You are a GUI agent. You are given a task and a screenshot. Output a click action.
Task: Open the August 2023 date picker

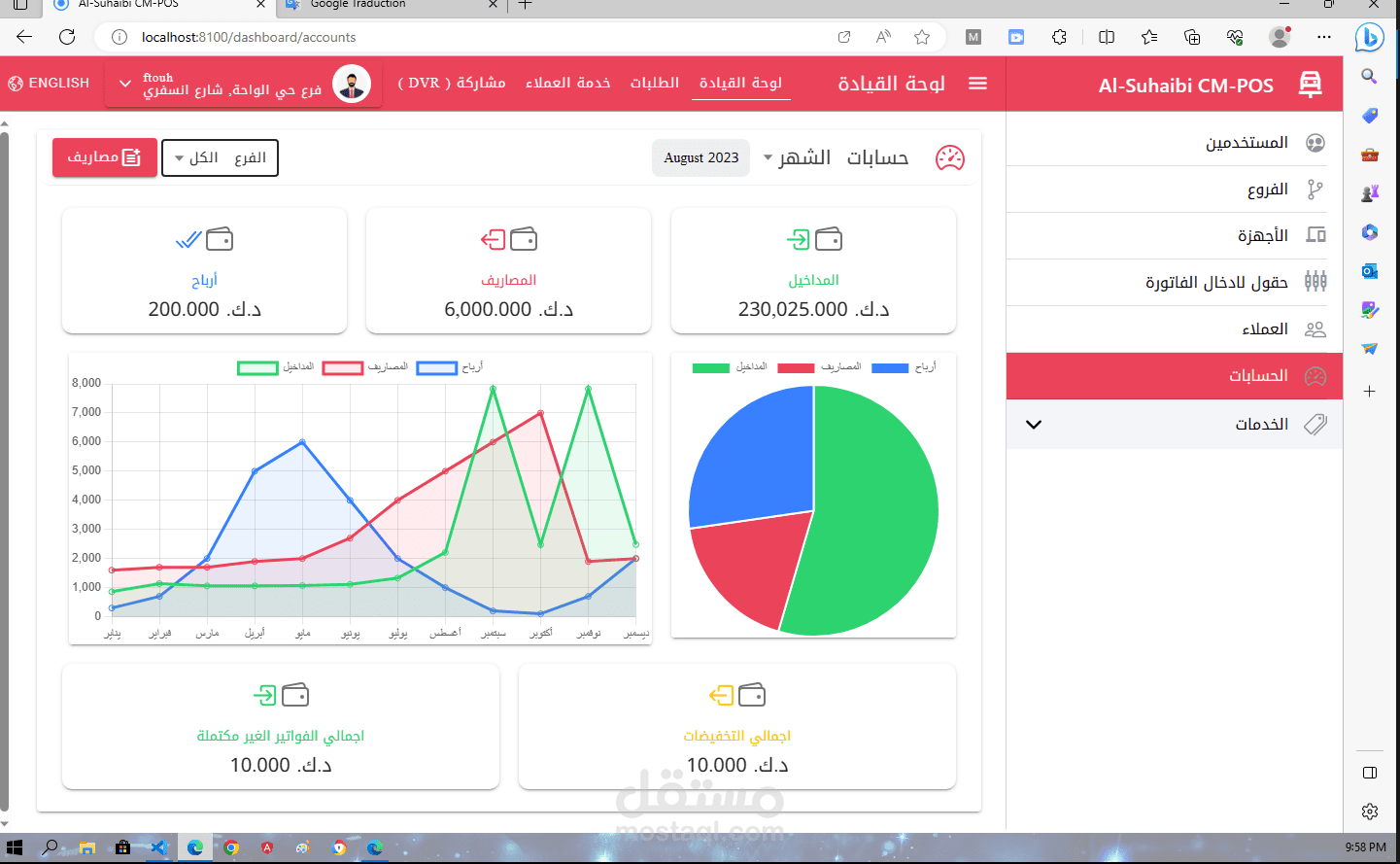[700, 157]
